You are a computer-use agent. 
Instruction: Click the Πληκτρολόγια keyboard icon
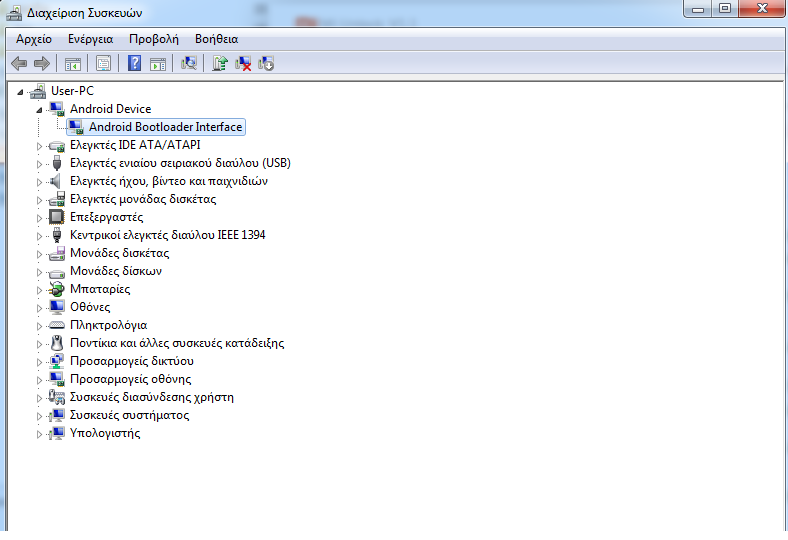pyautogui.click(x=57, y=326)
